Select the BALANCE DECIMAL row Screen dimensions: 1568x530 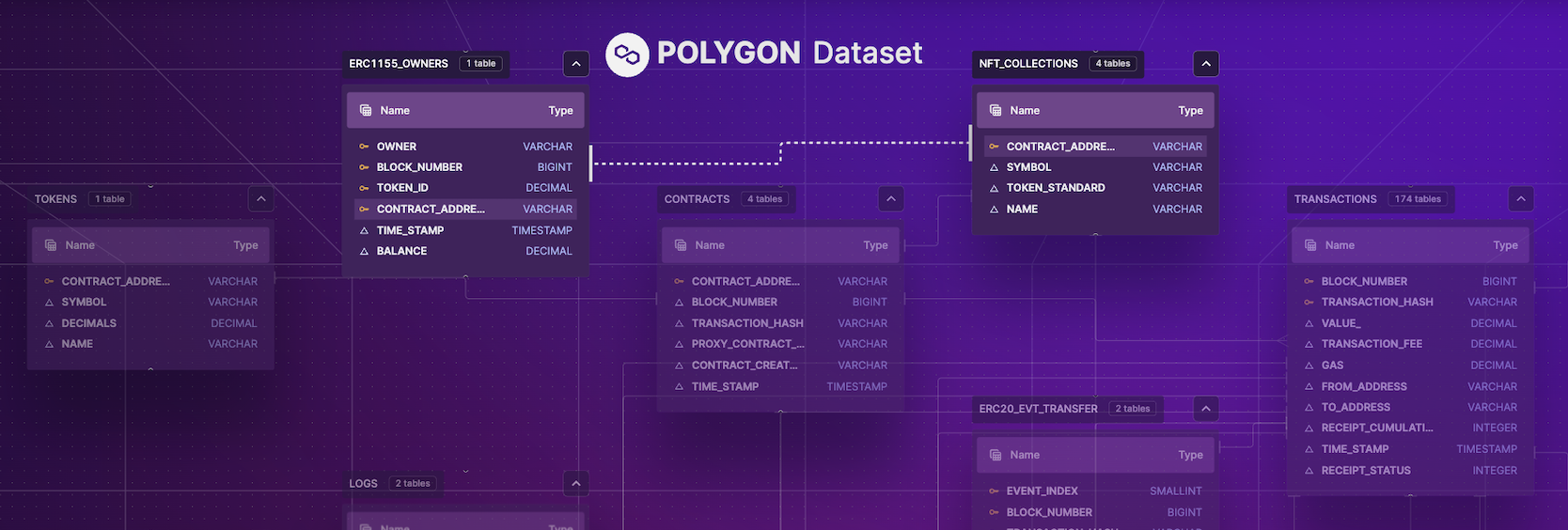point(465,251)
